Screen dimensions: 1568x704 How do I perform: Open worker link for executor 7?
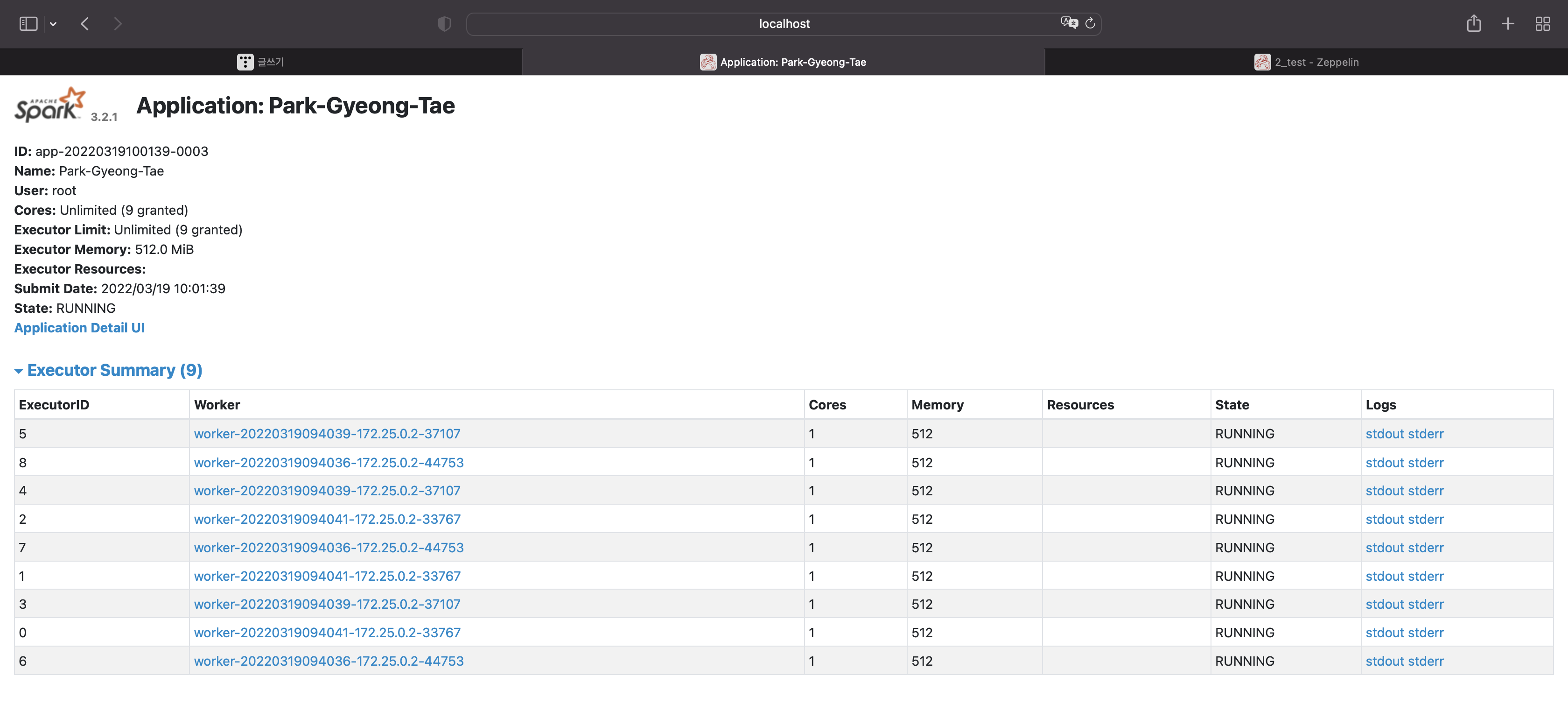(329, 548)
